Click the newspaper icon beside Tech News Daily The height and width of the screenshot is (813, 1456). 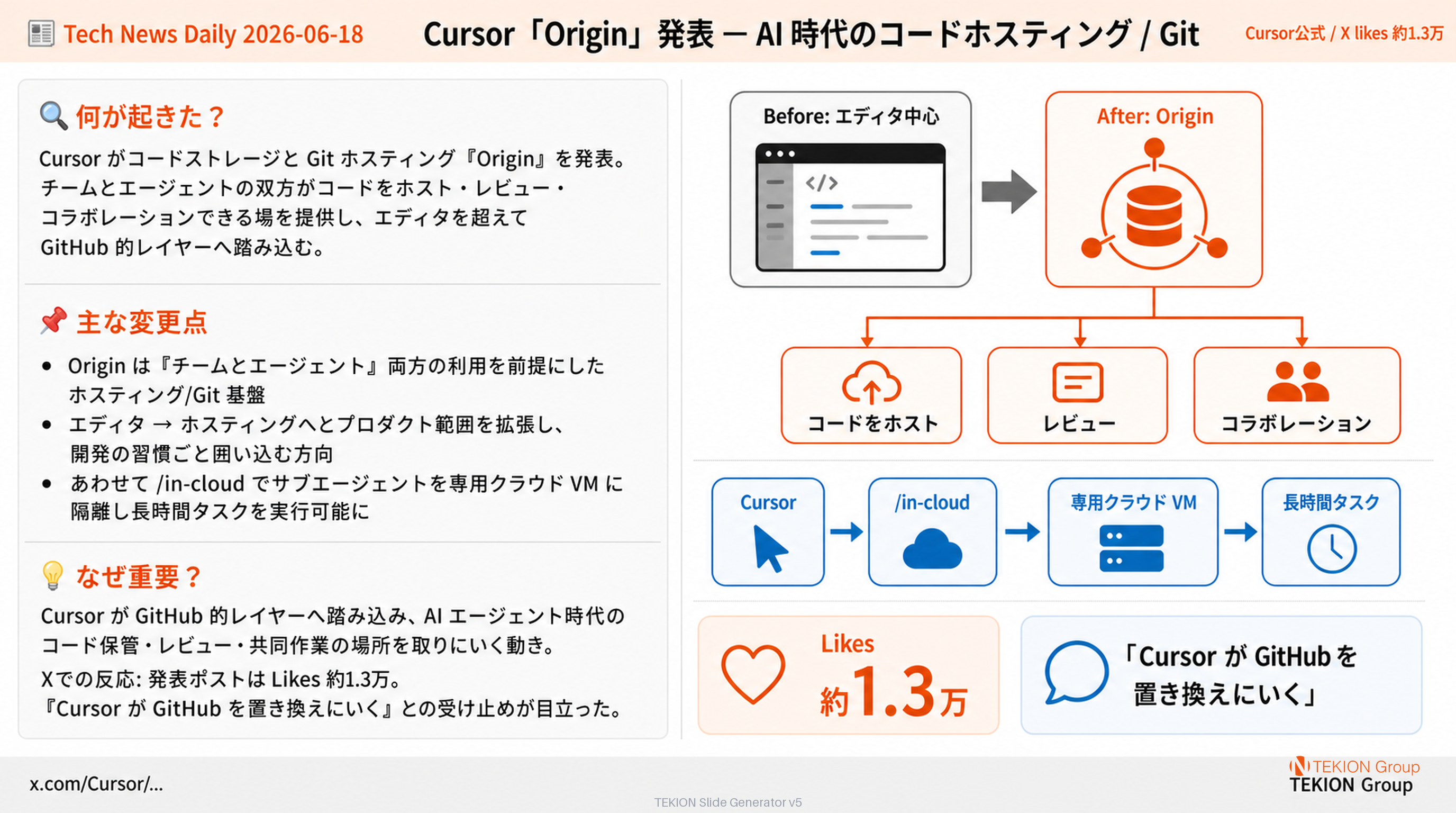pos(41,33)
